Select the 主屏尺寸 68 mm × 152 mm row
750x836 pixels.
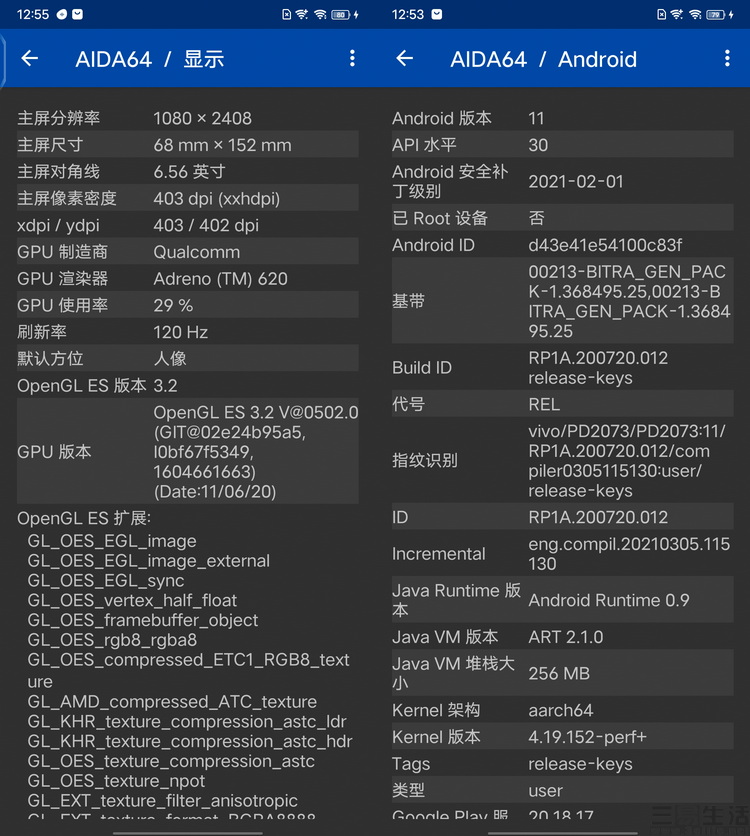[188, 144]
